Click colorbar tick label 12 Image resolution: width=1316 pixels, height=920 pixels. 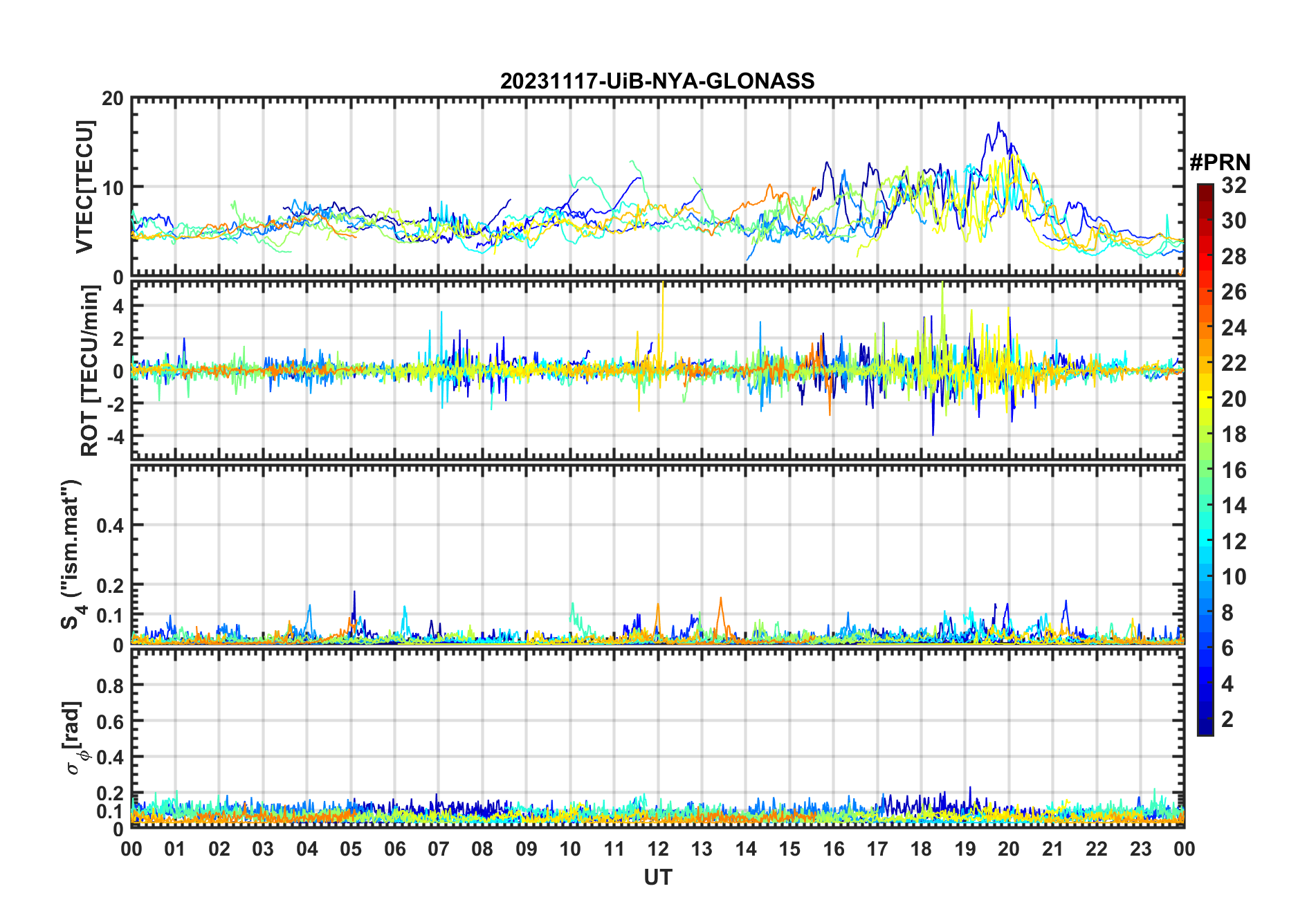(x=1234, y=542)
